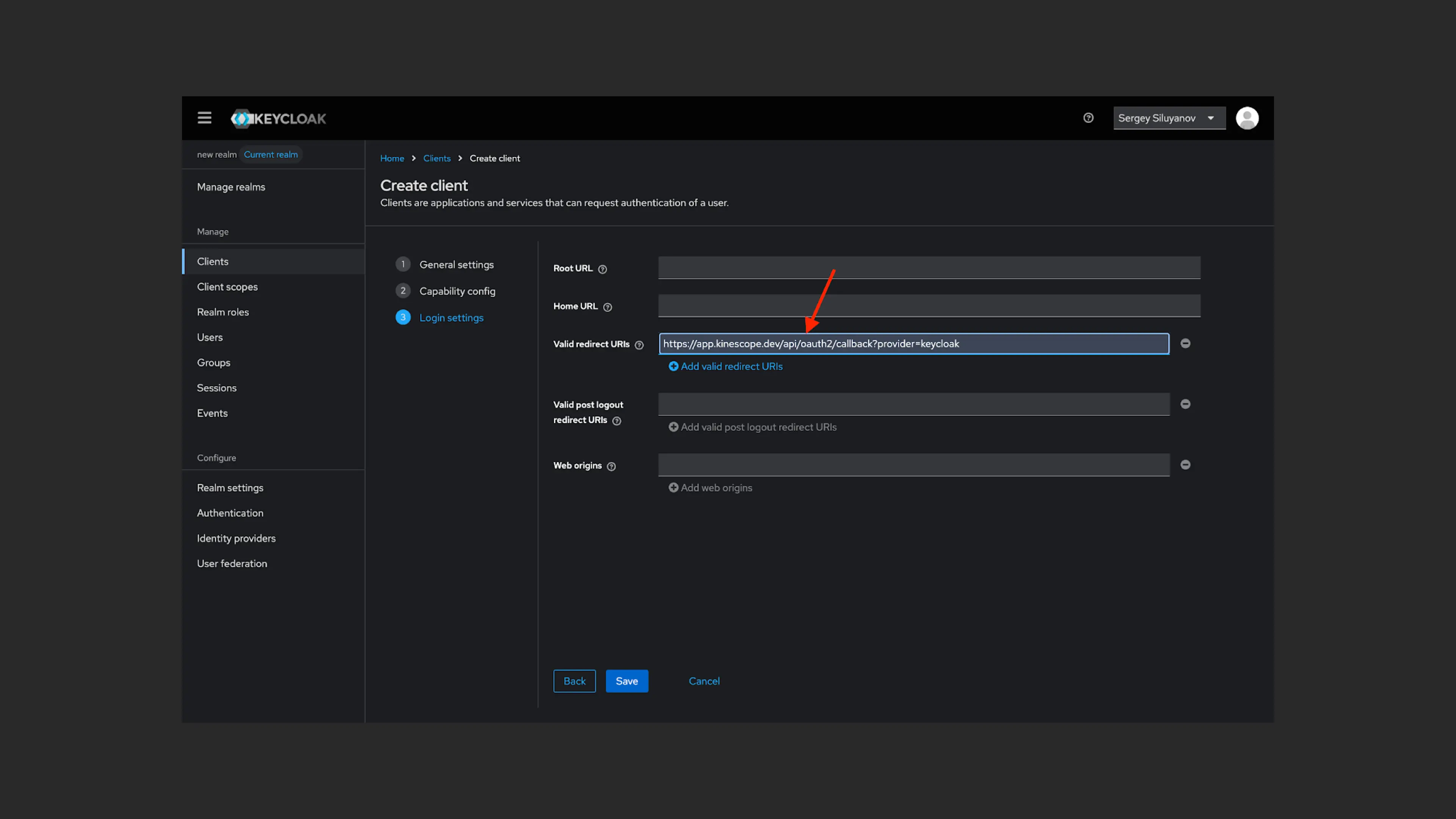Remove the valid redirect URI entry
The height and width of the screenshot is (819, 1456).
click(1185, 344)
